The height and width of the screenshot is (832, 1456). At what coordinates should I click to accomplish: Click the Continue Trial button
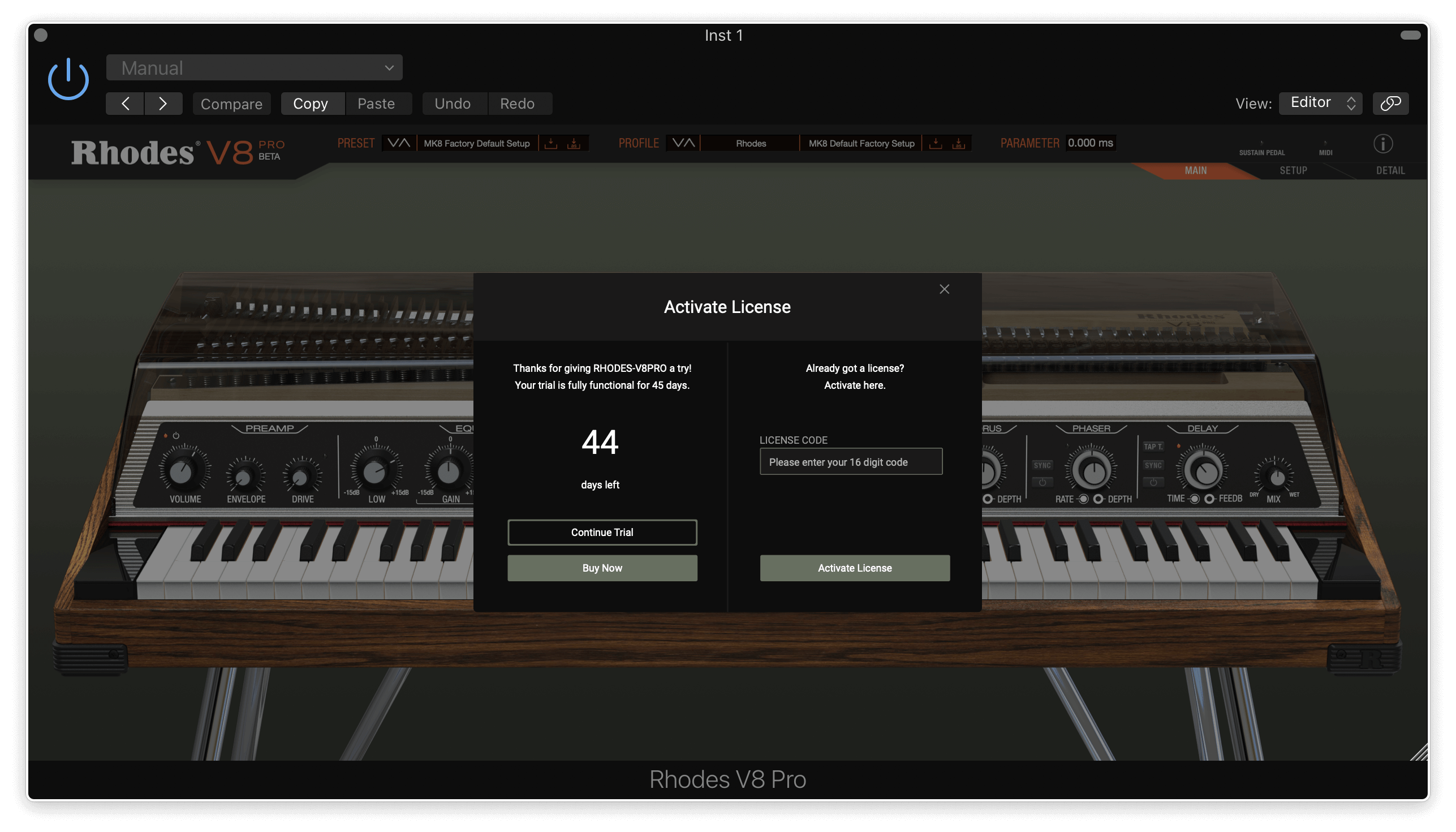602,532
